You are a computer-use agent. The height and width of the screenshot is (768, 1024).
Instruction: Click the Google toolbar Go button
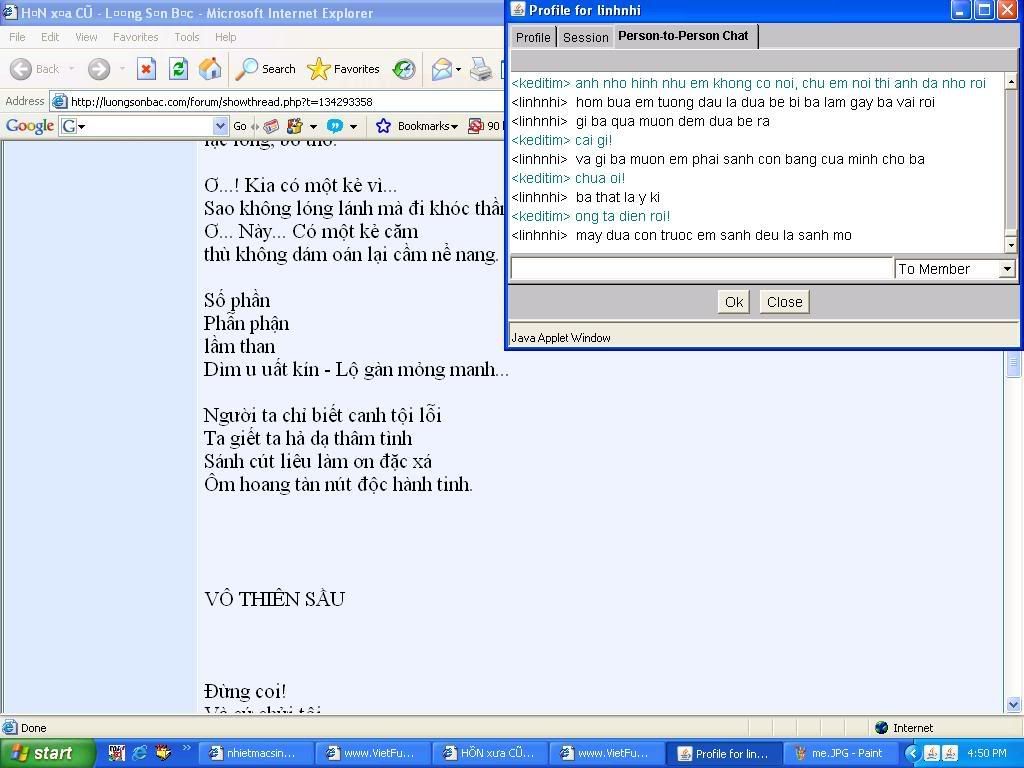coord(240,126)
